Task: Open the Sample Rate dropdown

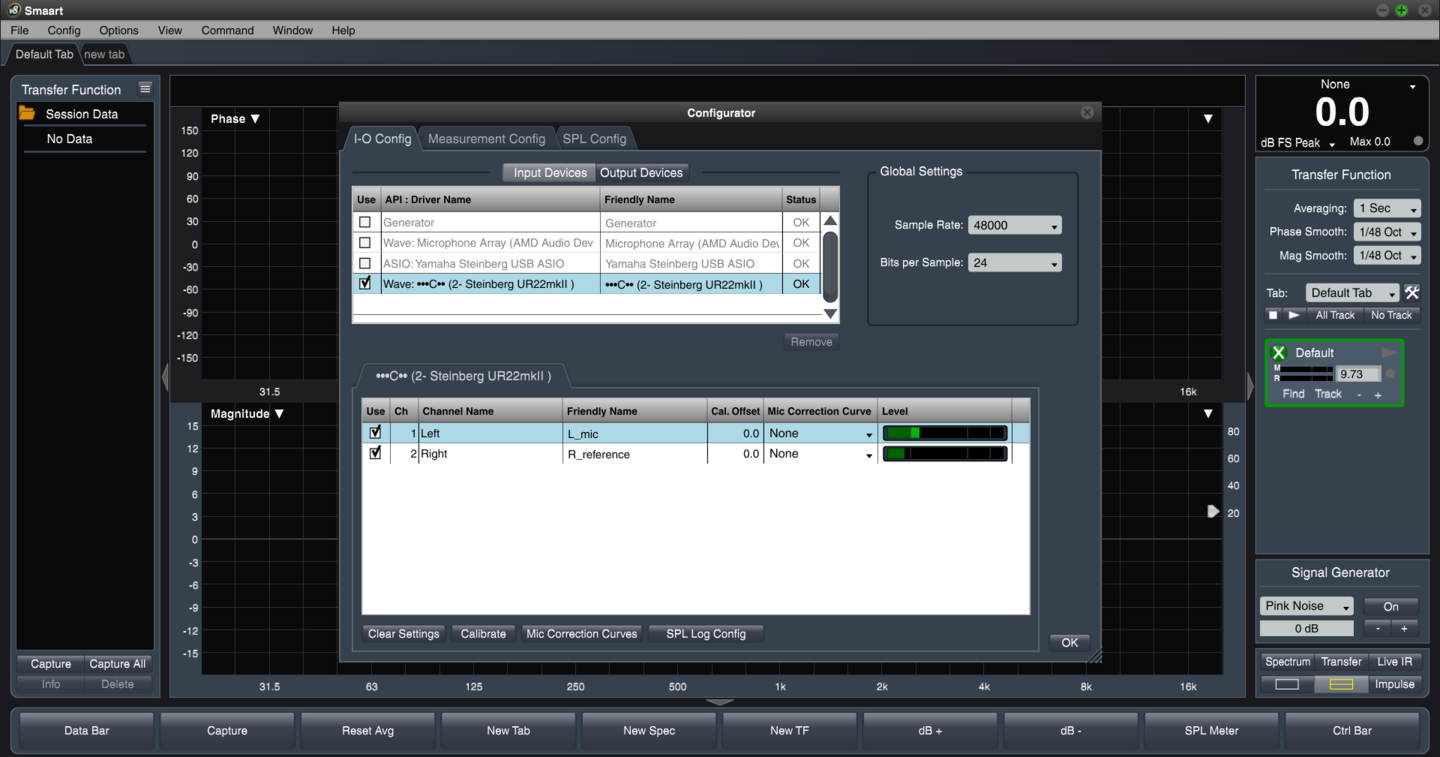Action: coord(1014,225)
